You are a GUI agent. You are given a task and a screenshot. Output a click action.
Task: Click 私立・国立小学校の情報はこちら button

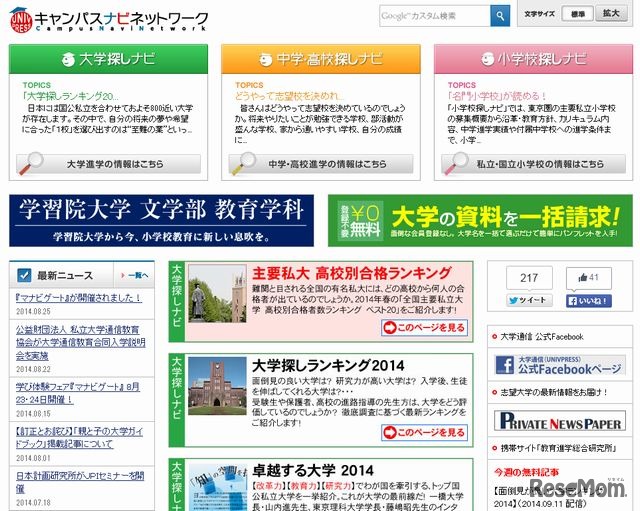tap(533, 164)
